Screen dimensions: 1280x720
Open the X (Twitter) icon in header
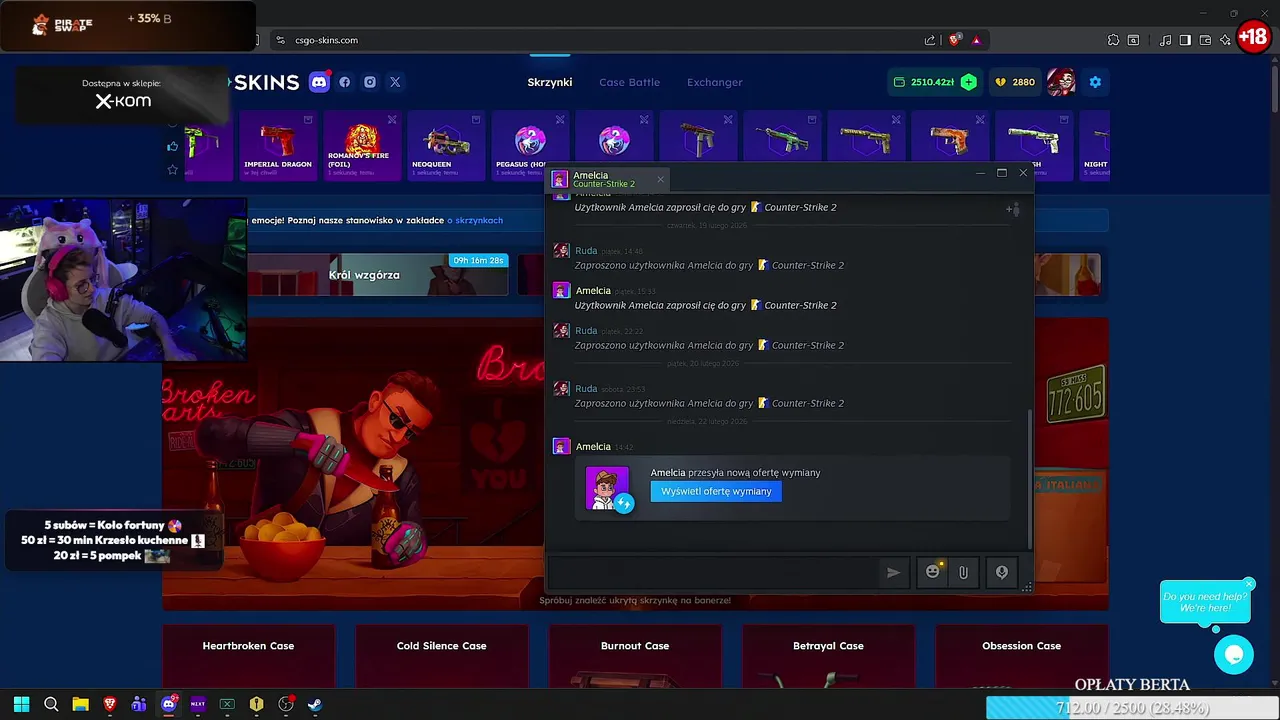395,82
